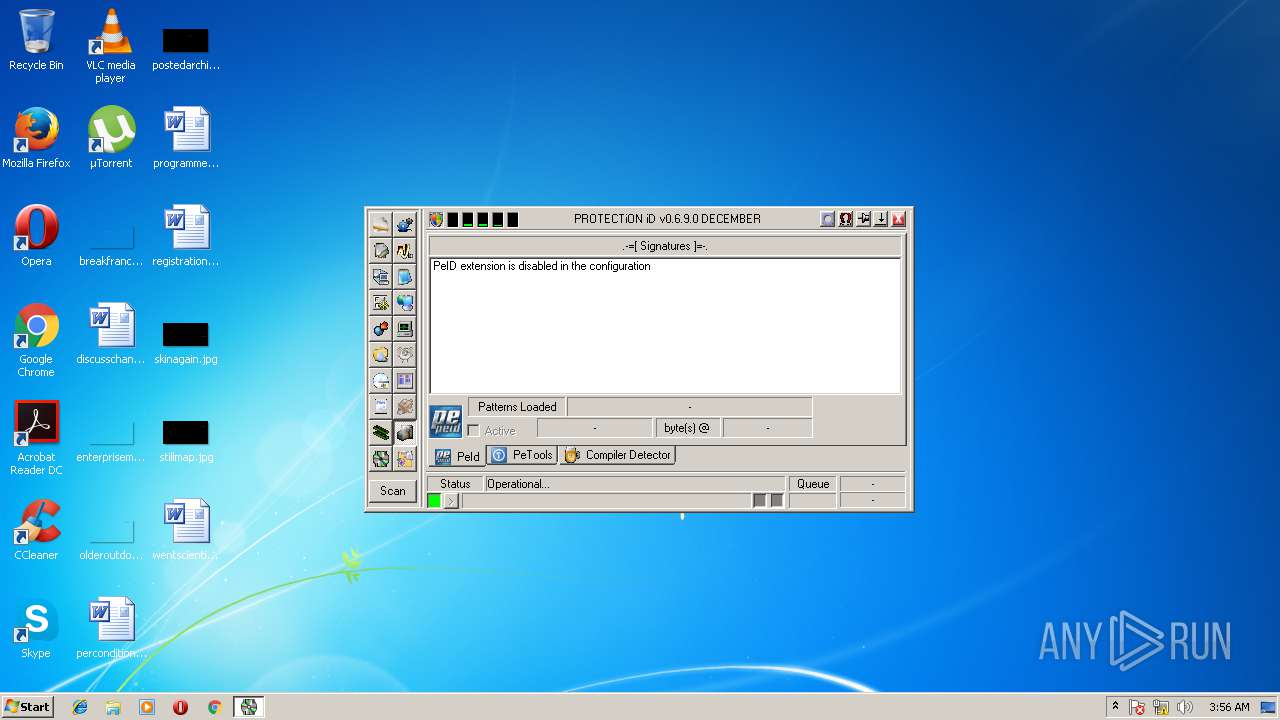The image size is (1280, 720).
Task: Click the PeID extension disabled message text
Action: coord(541,266)
